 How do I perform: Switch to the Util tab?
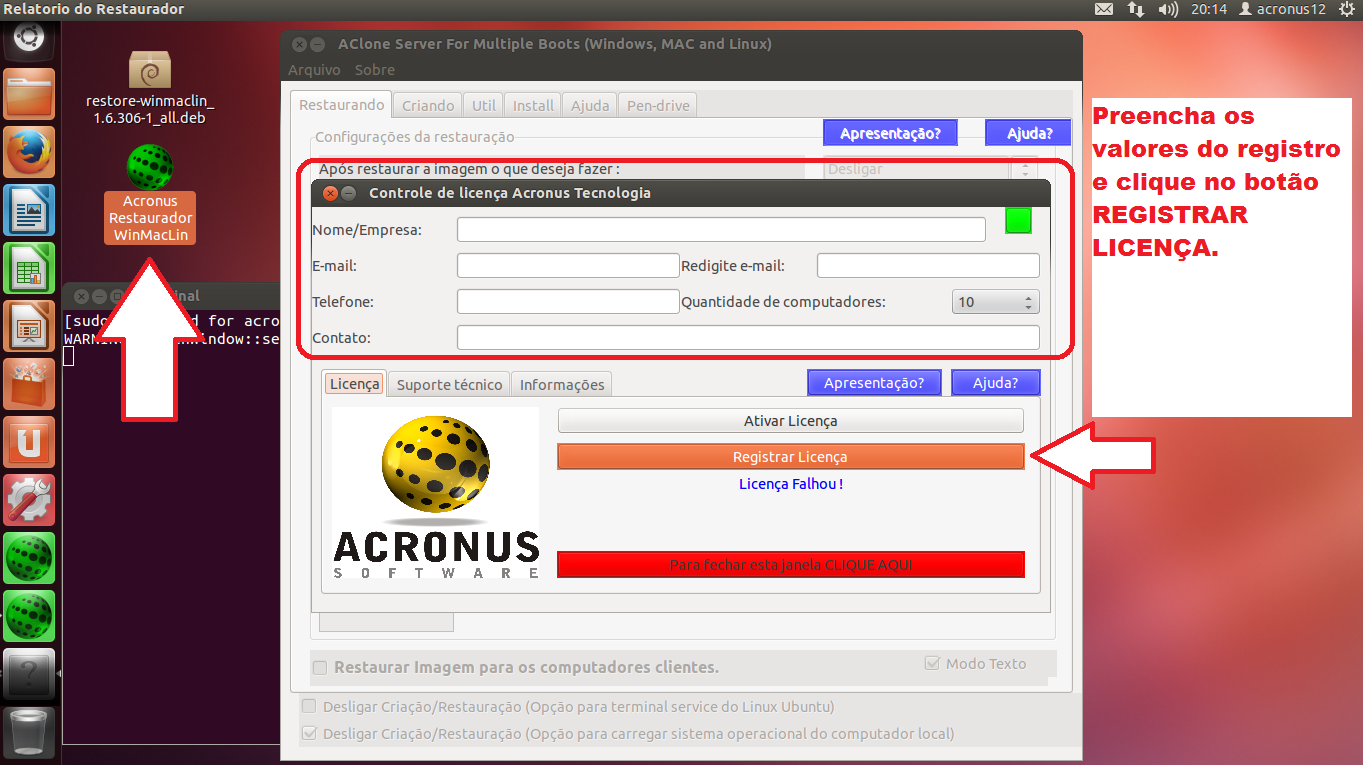tap(484, 105)
